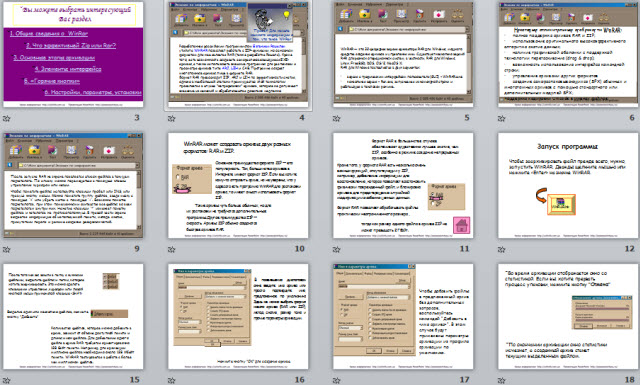Click slide number 12 label

point(629,249)
